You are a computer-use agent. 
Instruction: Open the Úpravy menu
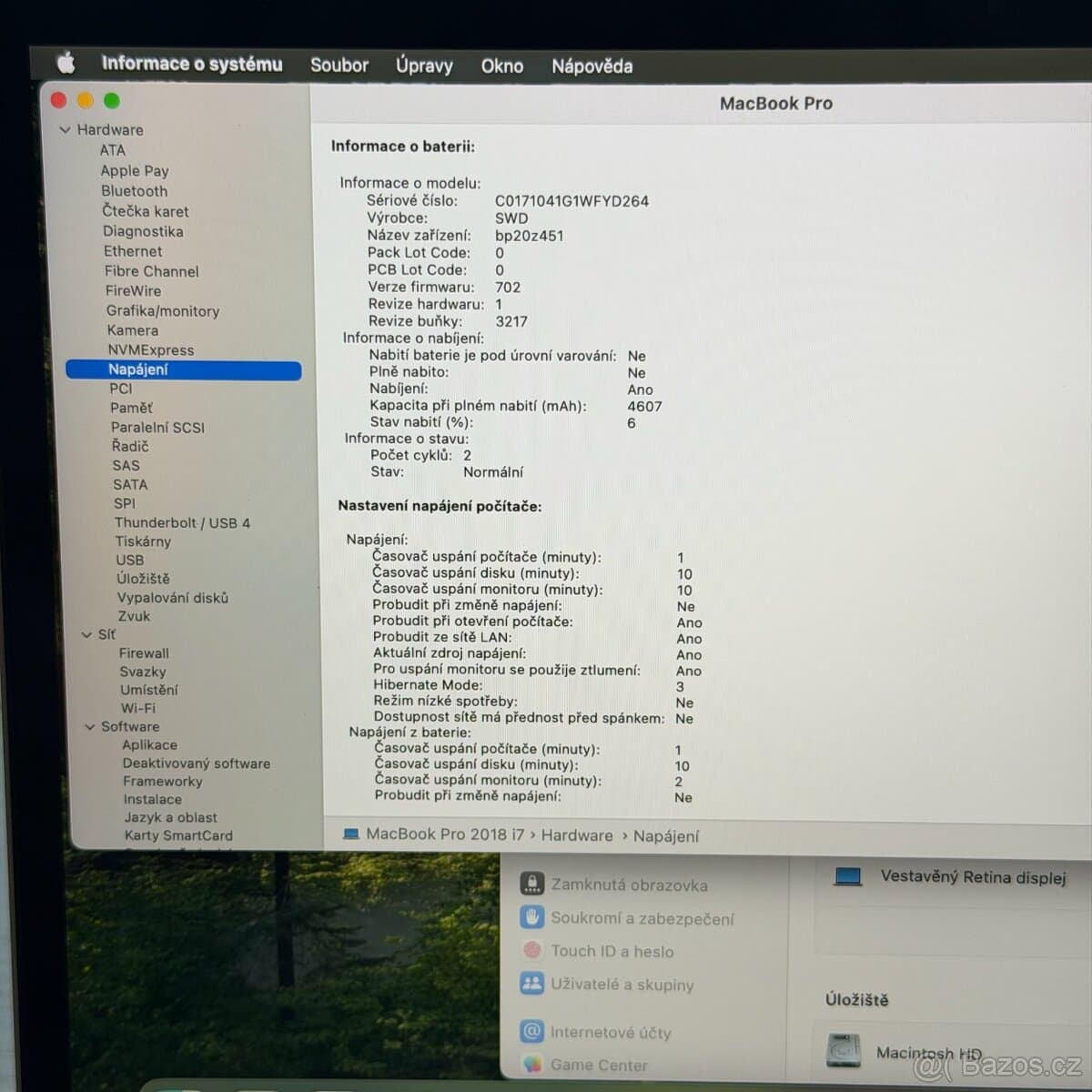[x=424, y=66]
